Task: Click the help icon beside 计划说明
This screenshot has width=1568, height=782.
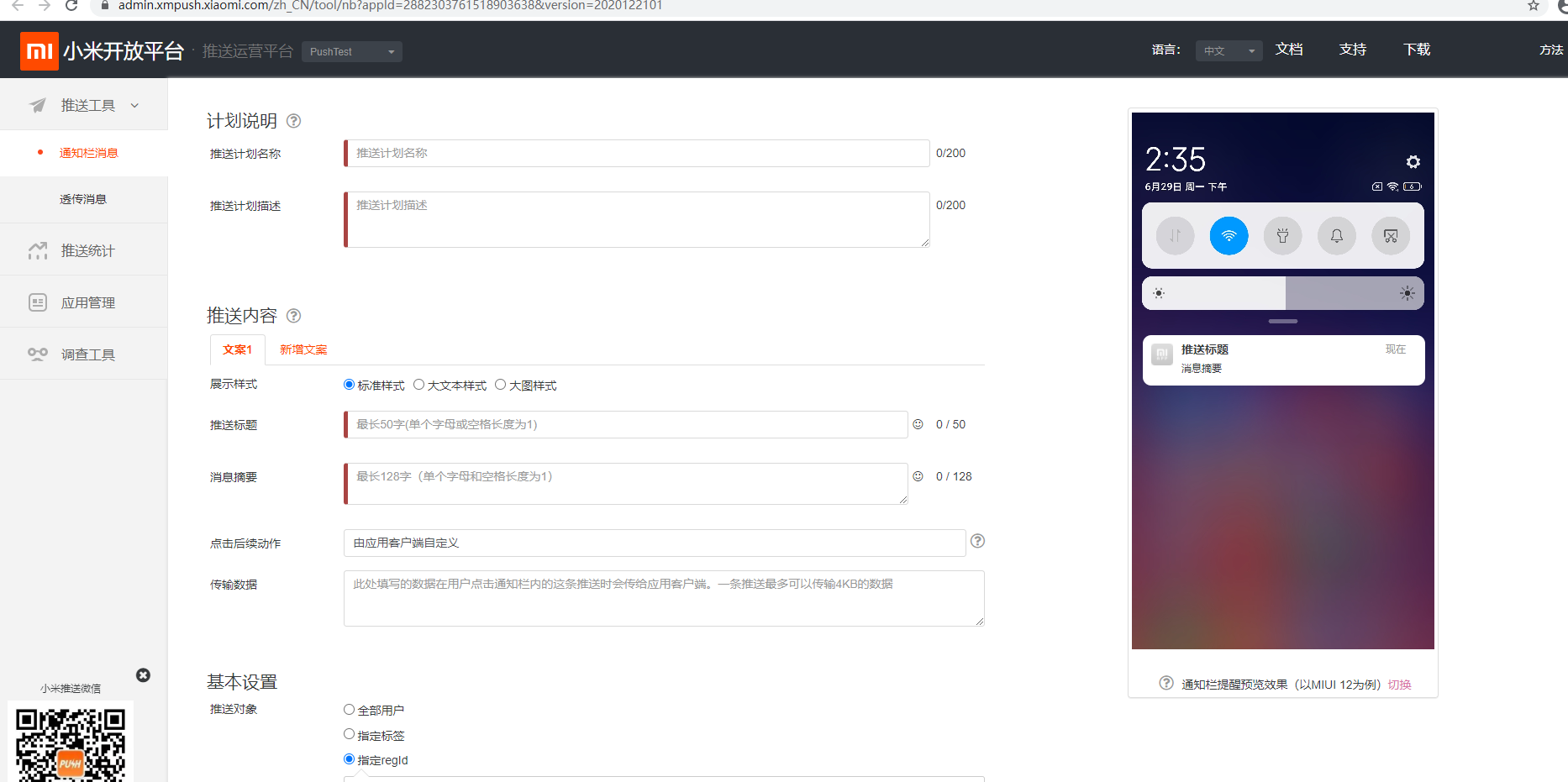Action: [x=293, y=121]
